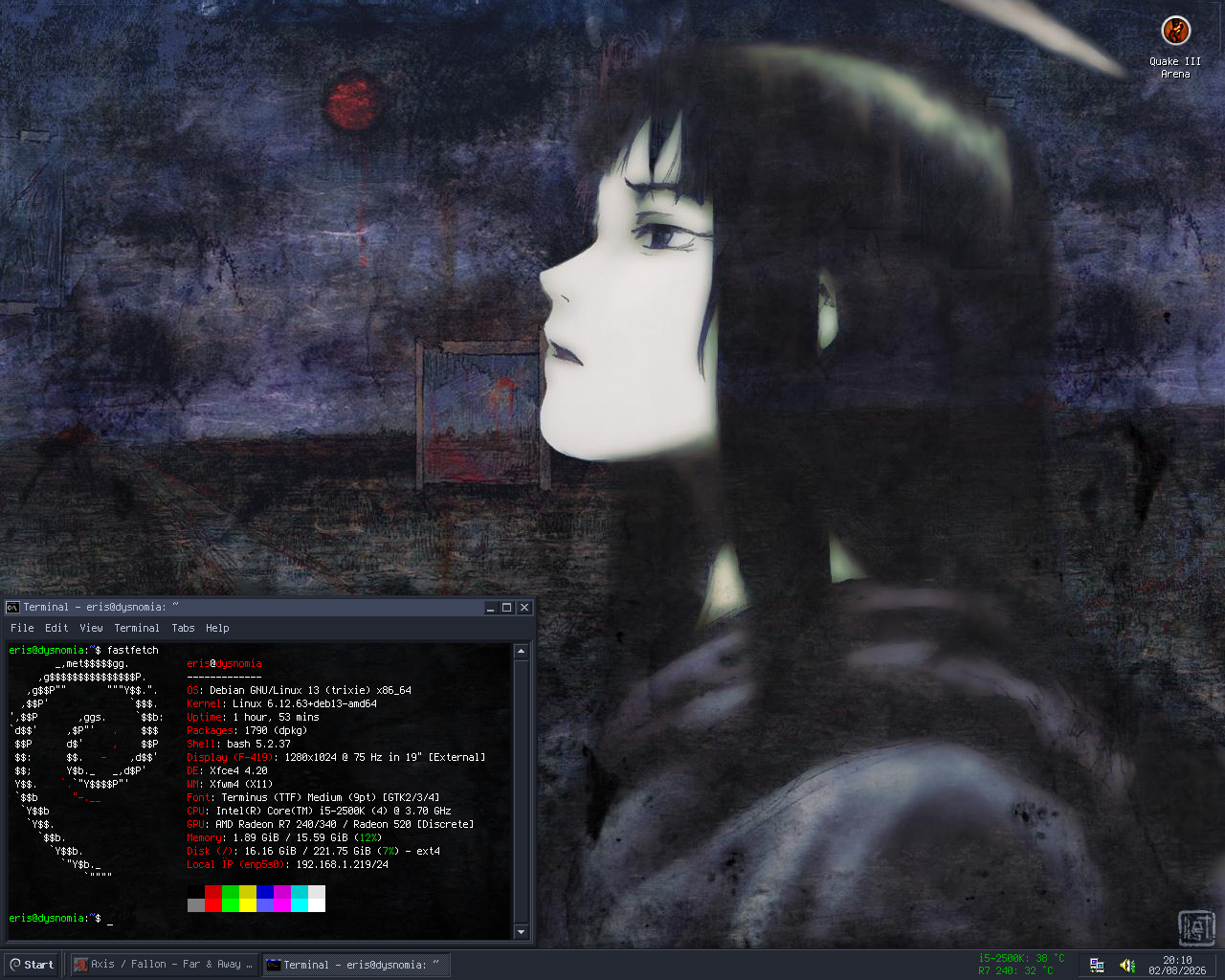
Task: Click the Packages line 1790 (dpkg)
Action: point(247,731)
